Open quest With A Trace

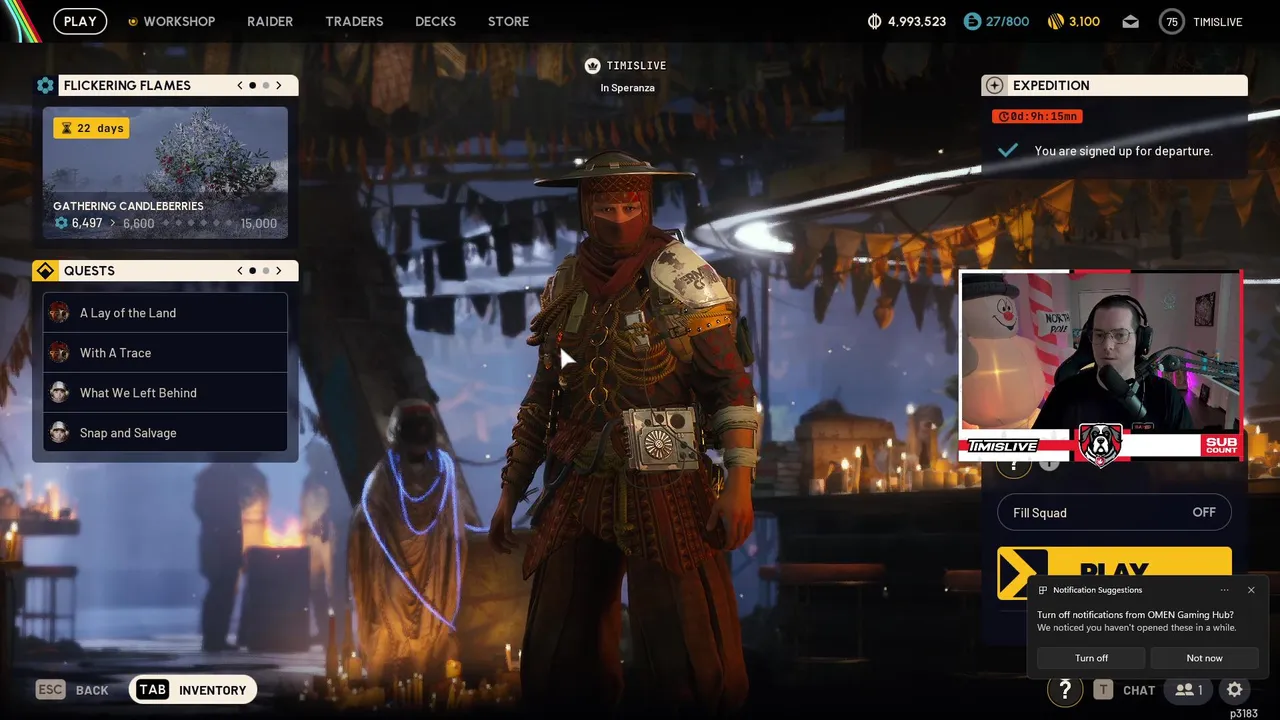165,353
